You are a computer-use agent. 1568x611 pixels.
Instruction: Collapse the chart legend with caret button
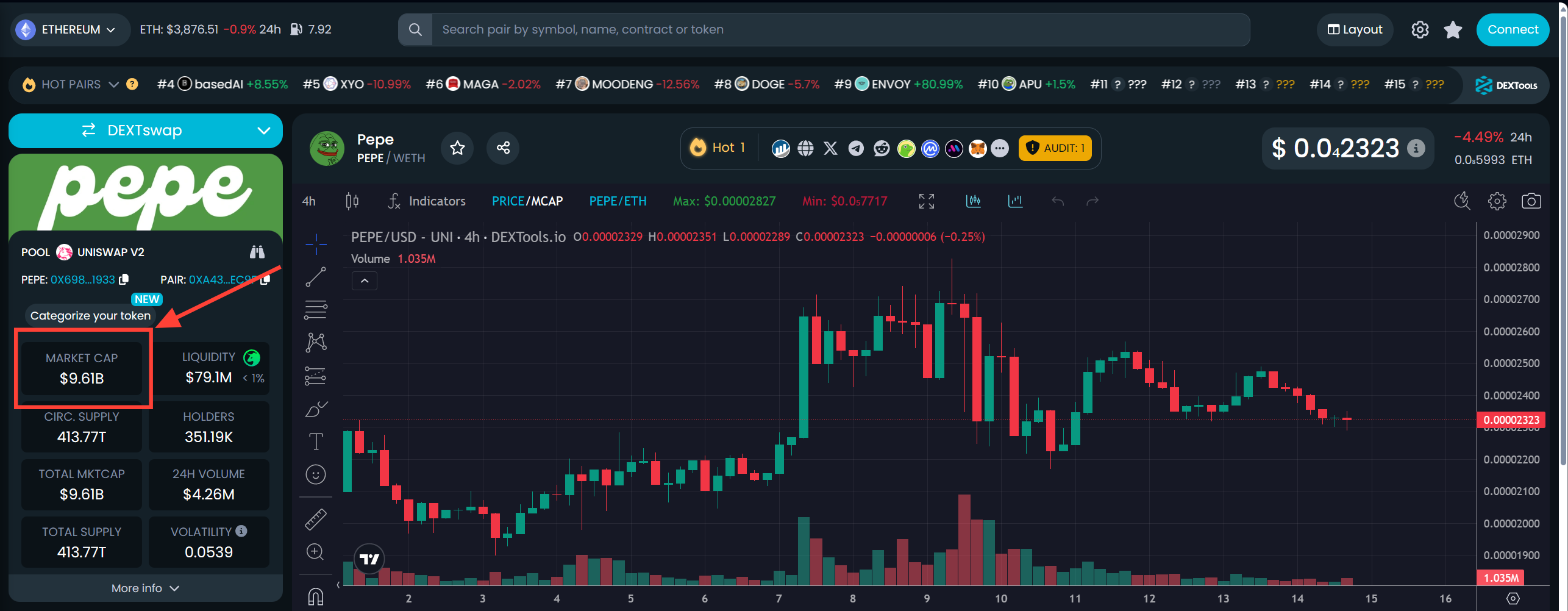[365, 280]
